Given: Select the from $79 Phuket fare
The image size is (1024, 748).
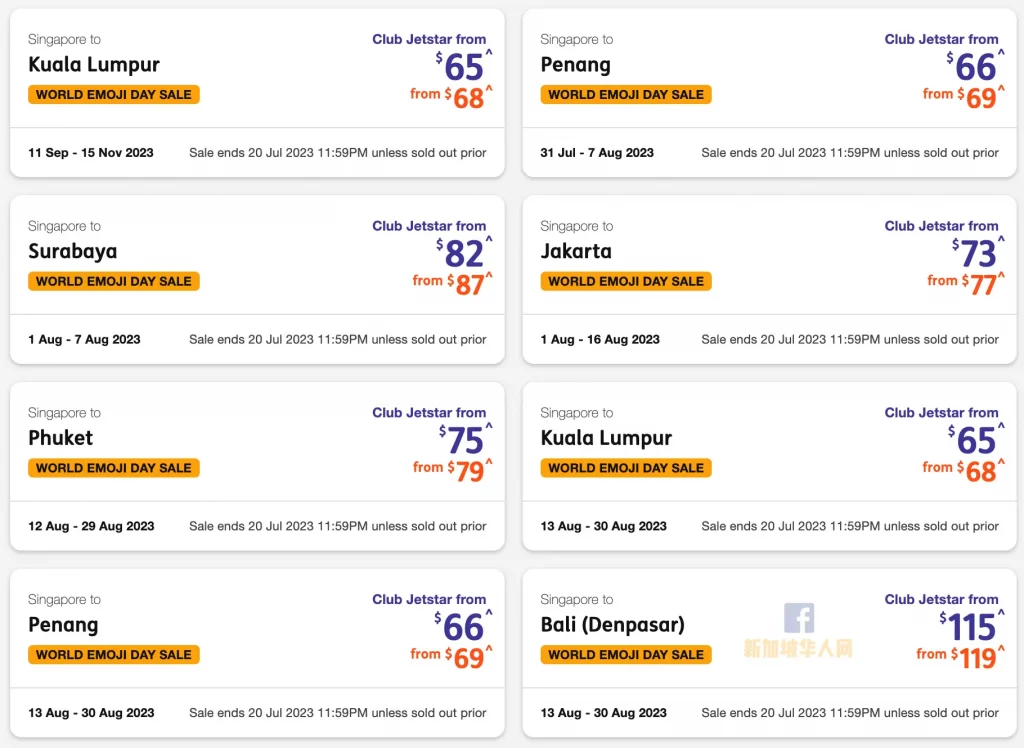Looking at the screenshot, I should (453, 471).
